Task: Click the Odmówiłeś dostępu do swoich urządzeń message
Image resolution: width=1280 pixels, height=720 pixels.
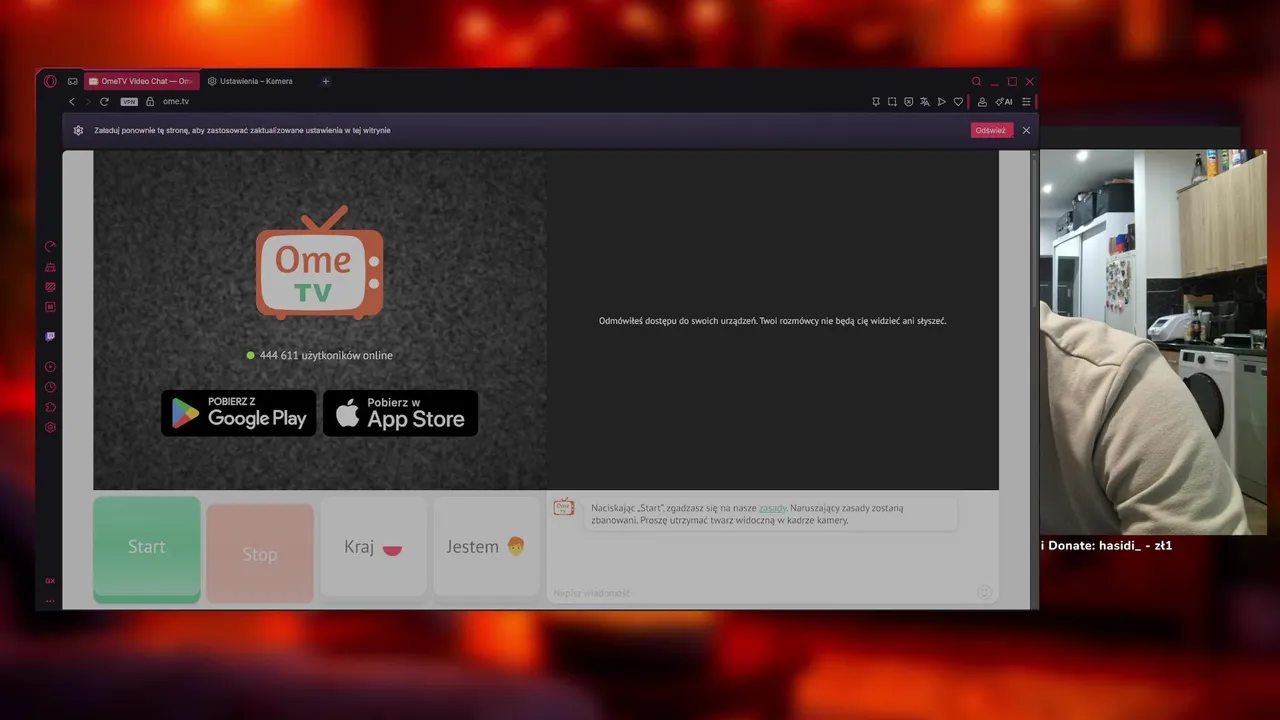Action: pos(772,321)
